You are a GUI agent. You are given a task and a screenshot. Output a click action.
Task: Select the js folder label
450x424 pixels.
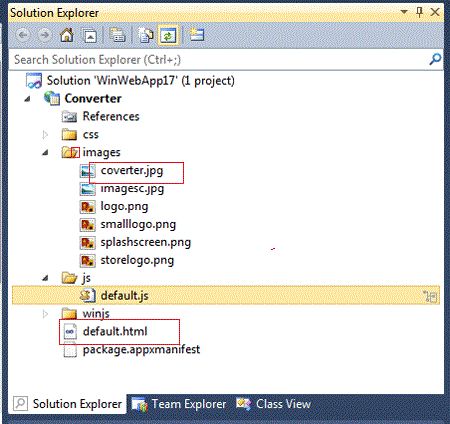[86, 278]
